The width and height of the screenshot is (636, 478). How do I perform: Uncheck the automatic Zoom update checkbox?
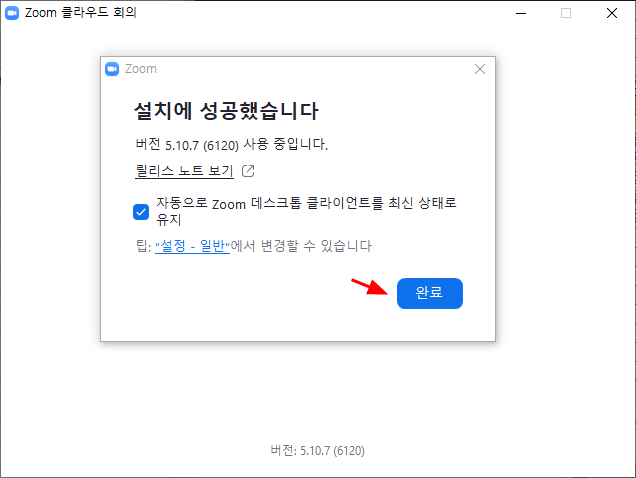(141, 212)
